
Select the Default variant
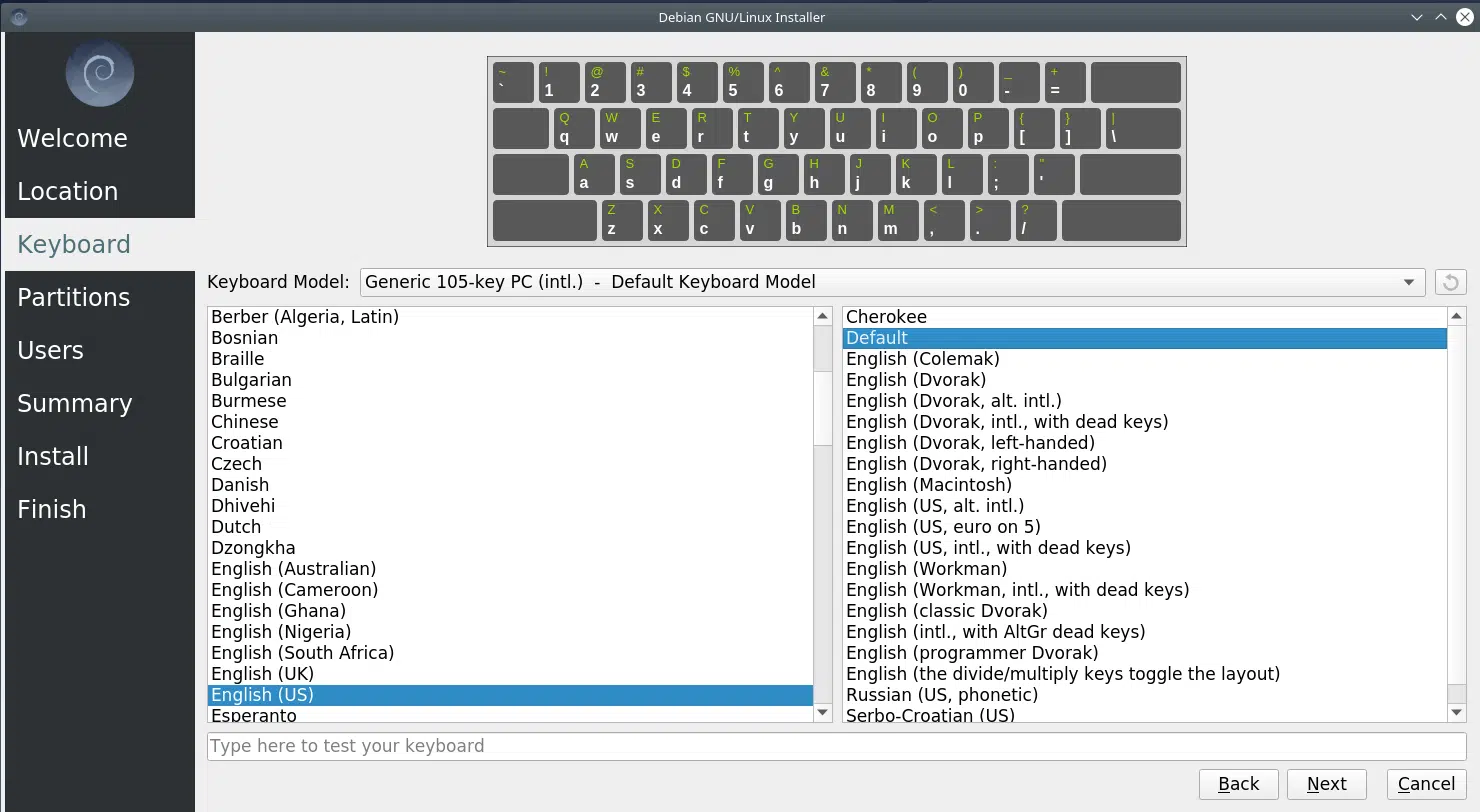(1145, 338)
